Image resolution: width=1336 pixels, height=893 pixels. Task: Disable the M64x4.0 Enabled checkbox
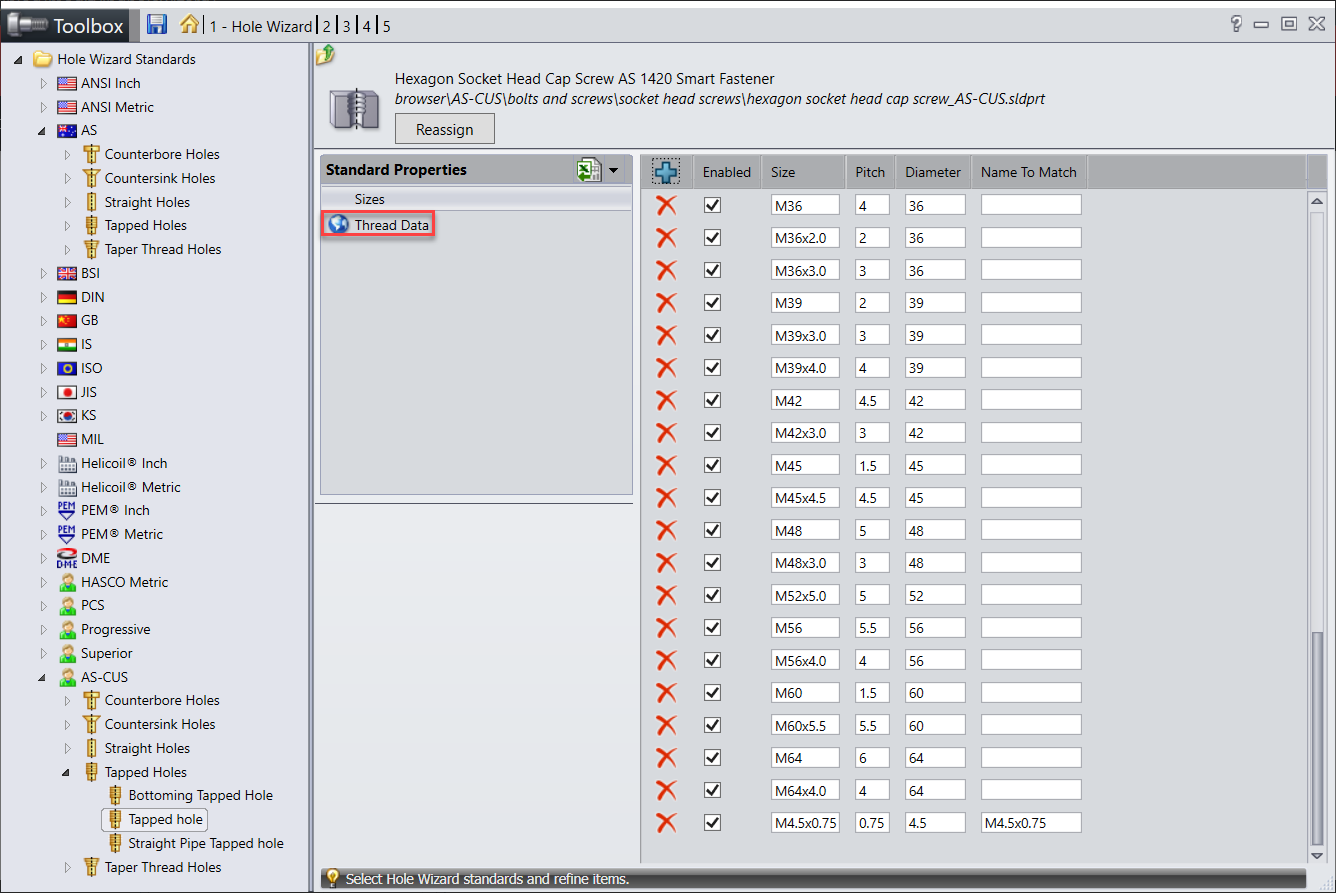tap(712, 790)
